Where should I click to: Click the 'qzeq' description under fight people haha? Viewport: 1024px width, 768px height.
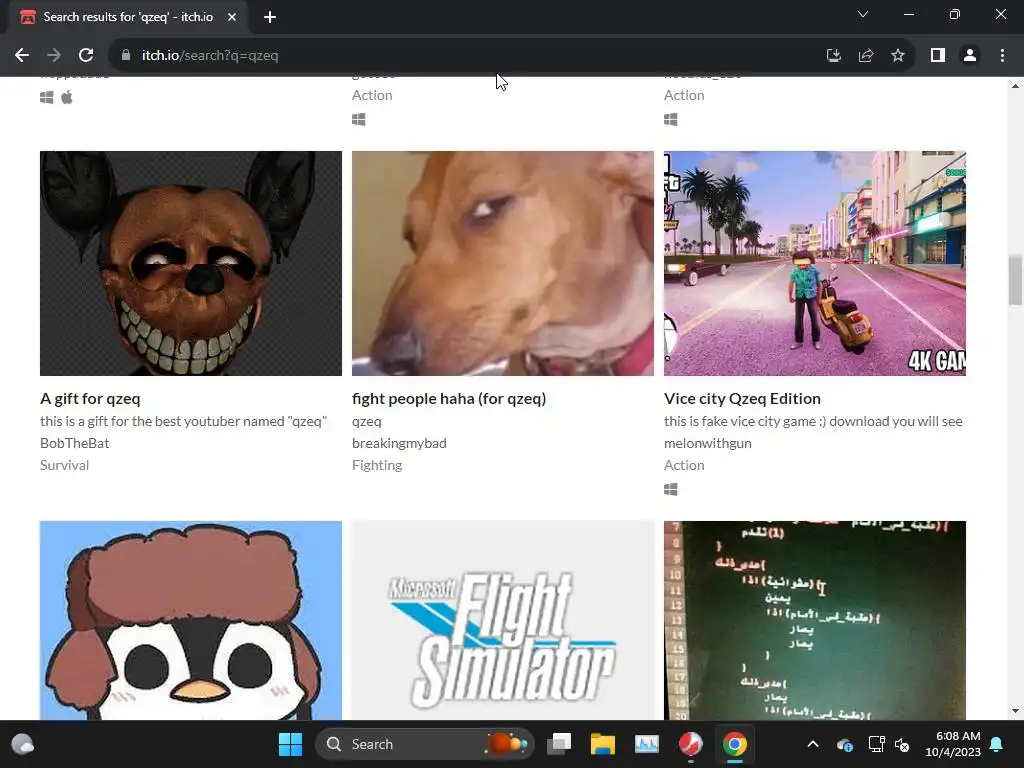pyautogui.click(x=366, y=421)
